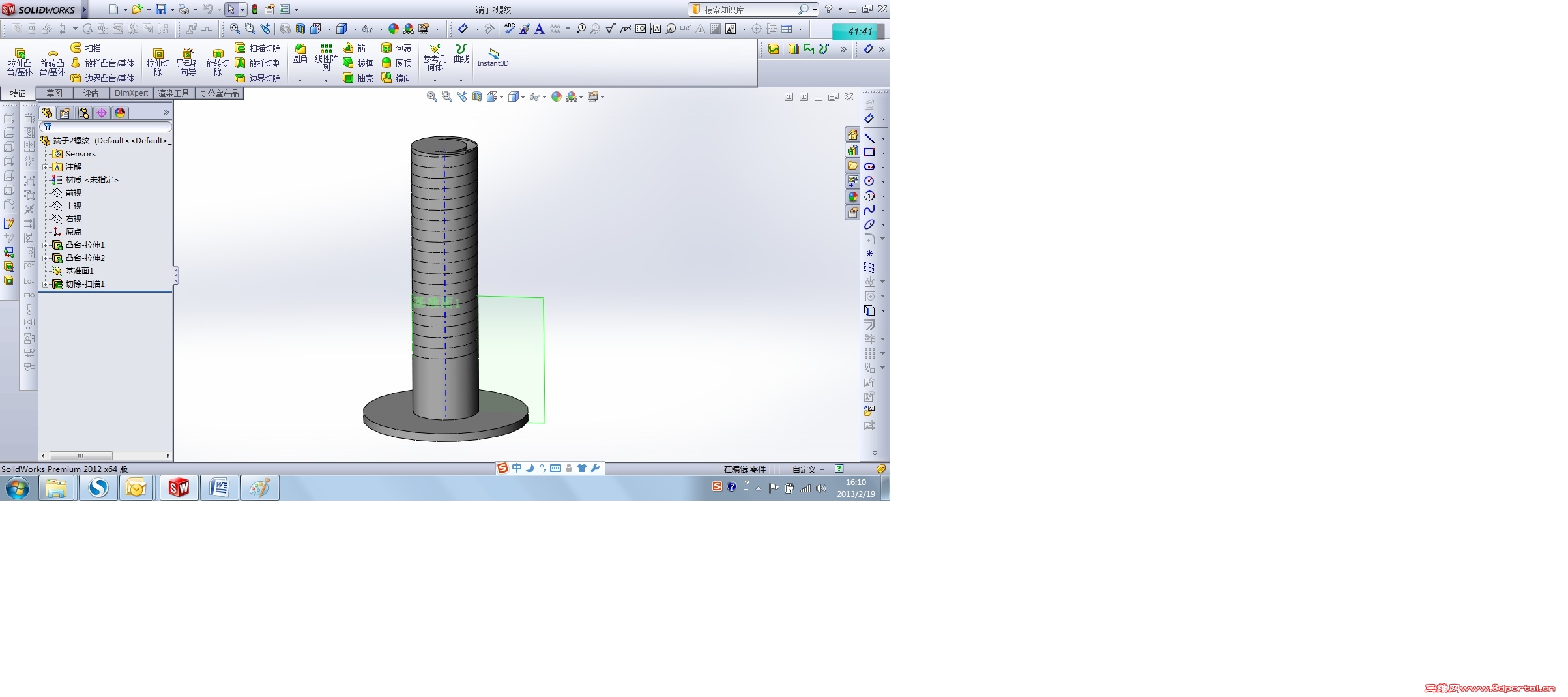The image size is (1568, 697).
Task: Expand the 切除-扫描1 feature node
Action: [46, 284]
